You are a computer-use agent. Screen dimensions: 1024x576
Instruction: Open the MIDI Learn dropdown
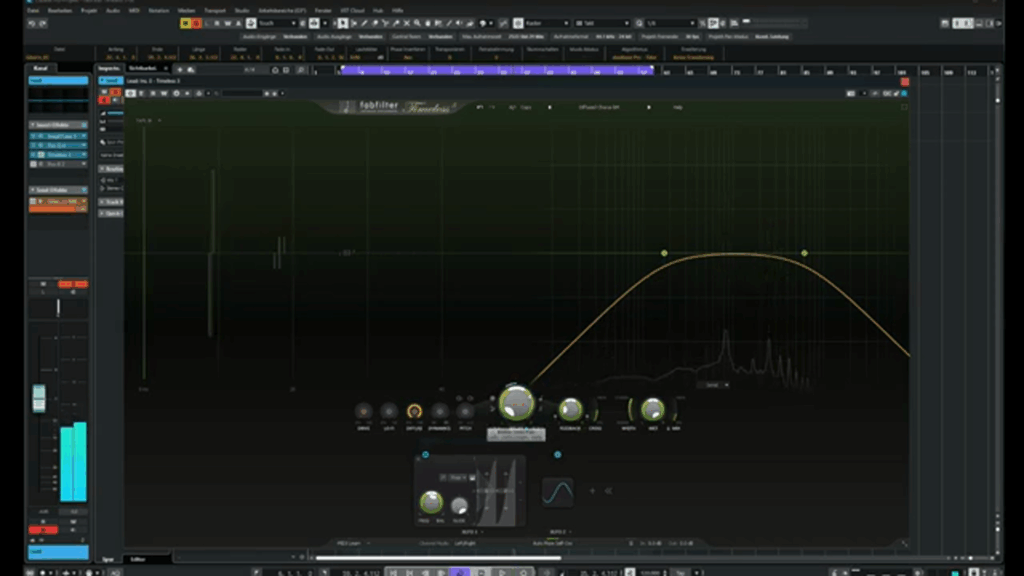click(353, 543)
